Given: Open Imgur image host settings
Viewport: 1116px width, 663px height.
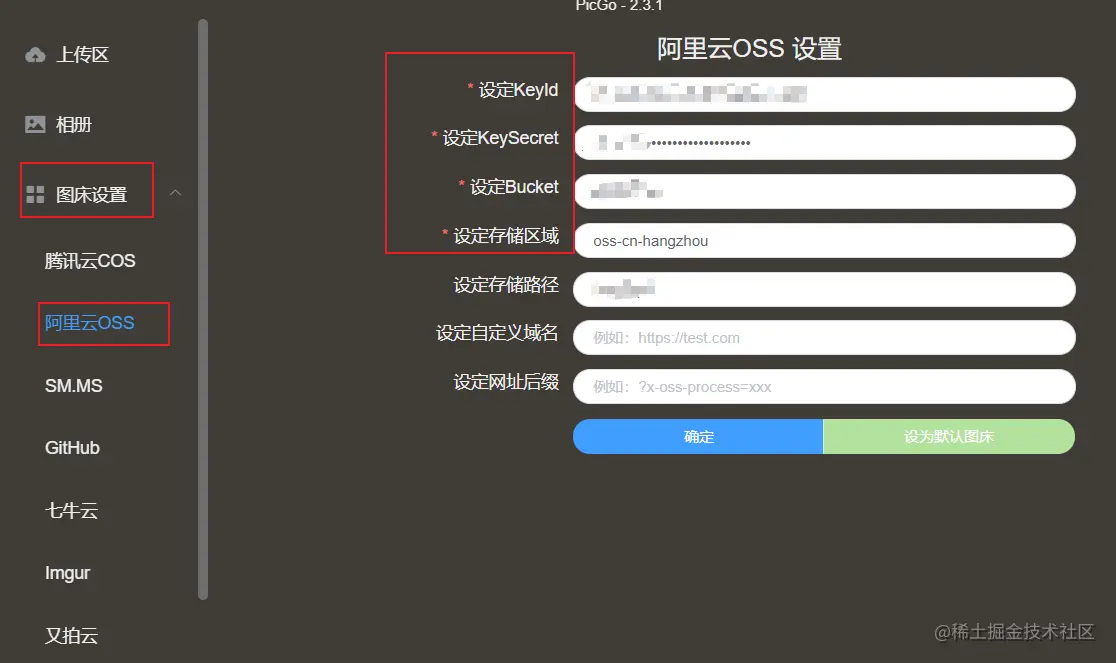Looking at the screenshot, I should pyautogui.click(x=68, y=573).
